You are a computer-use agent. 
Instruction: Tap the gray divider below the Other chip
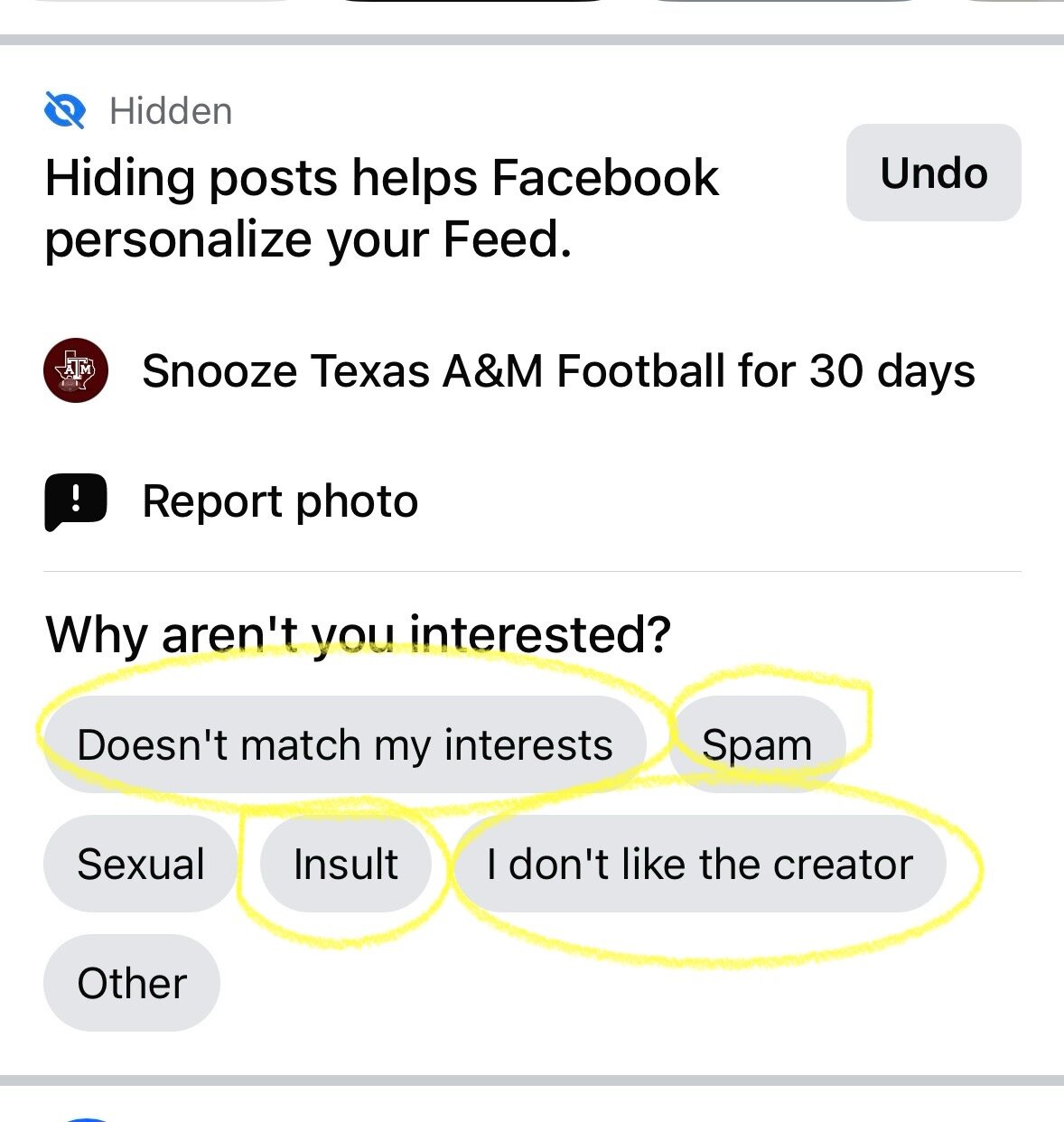pyautogui.click(x=532, y=1080)
